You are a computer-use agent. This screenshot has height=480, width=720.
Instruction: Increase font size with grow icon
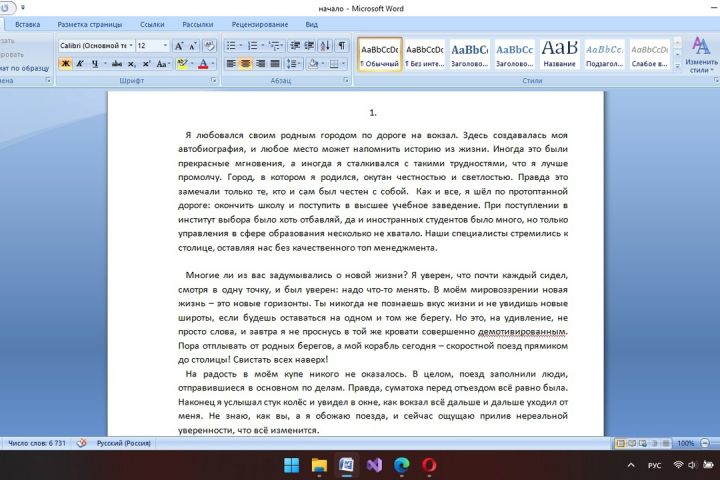point(179,46)
